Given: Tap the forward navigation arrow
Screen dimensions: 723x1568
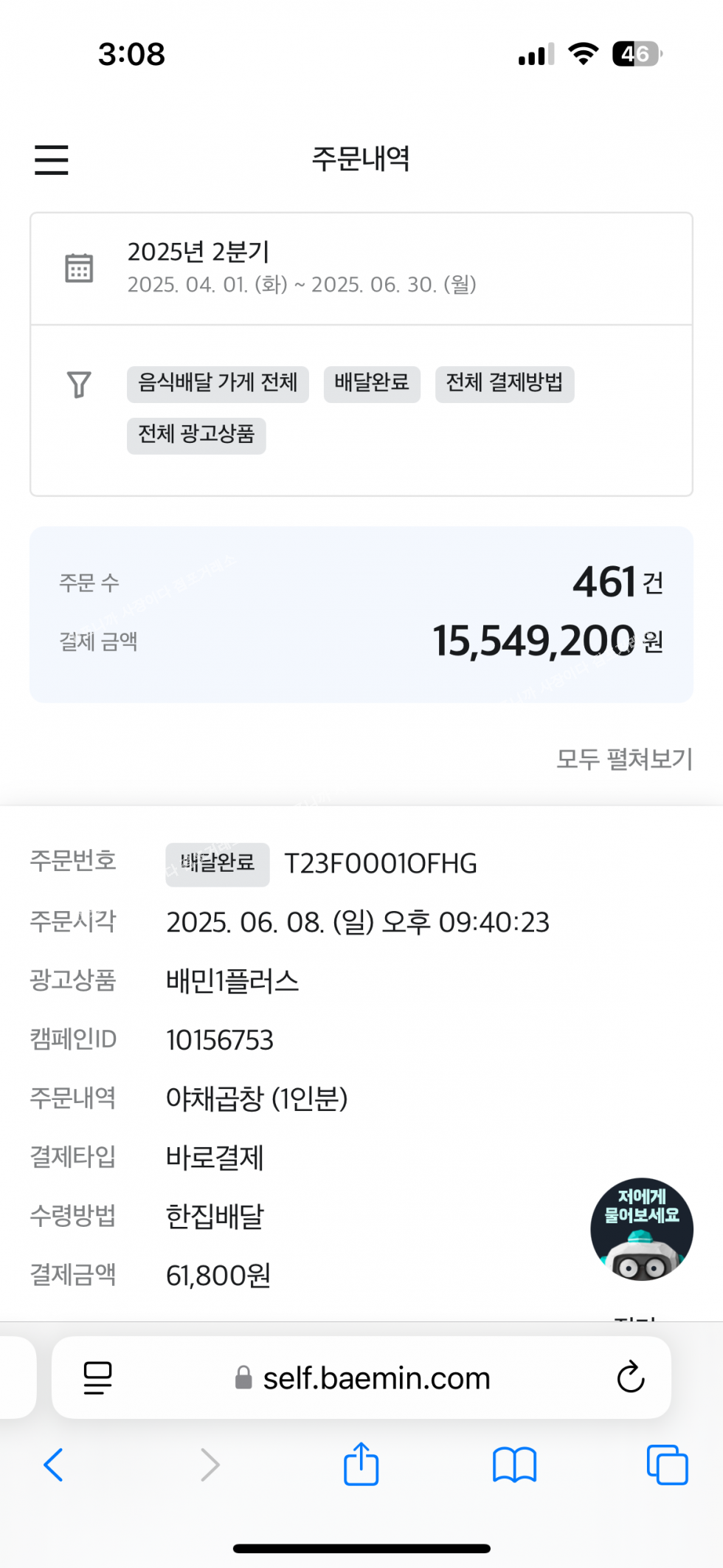Looking at the screenshot, I should [x=210, y=1465].
